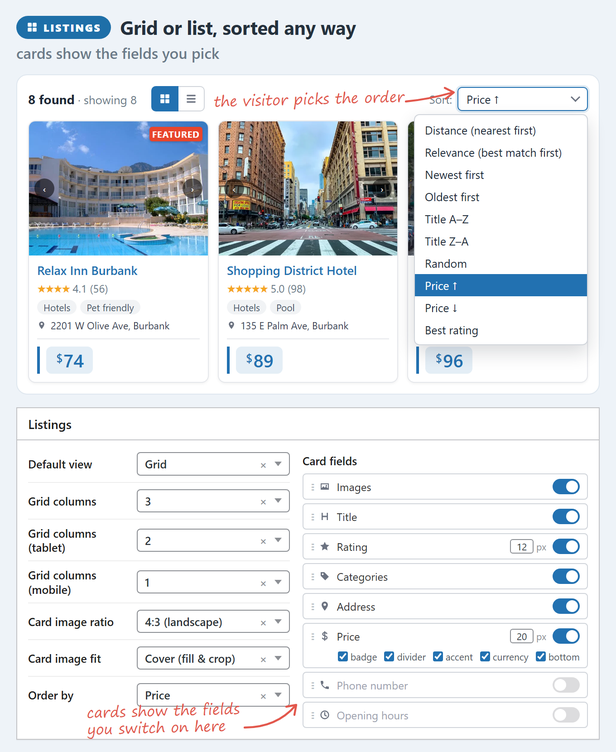Grab the Categories field drag handle

pos(312,576)
